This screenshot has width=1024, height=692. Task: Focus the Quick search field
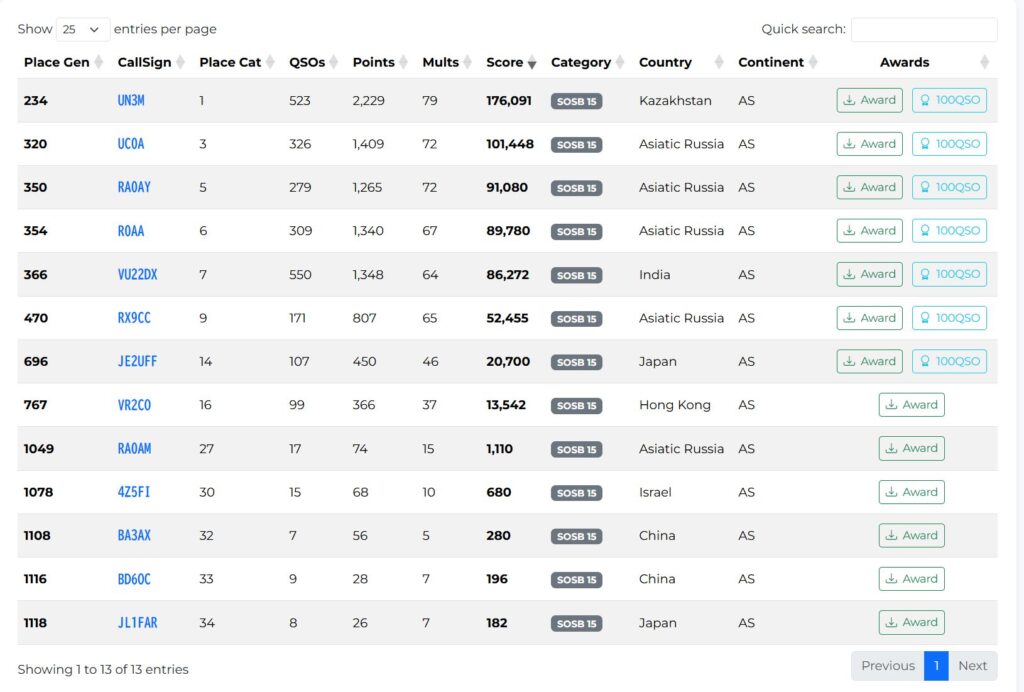tap(924, 29)
